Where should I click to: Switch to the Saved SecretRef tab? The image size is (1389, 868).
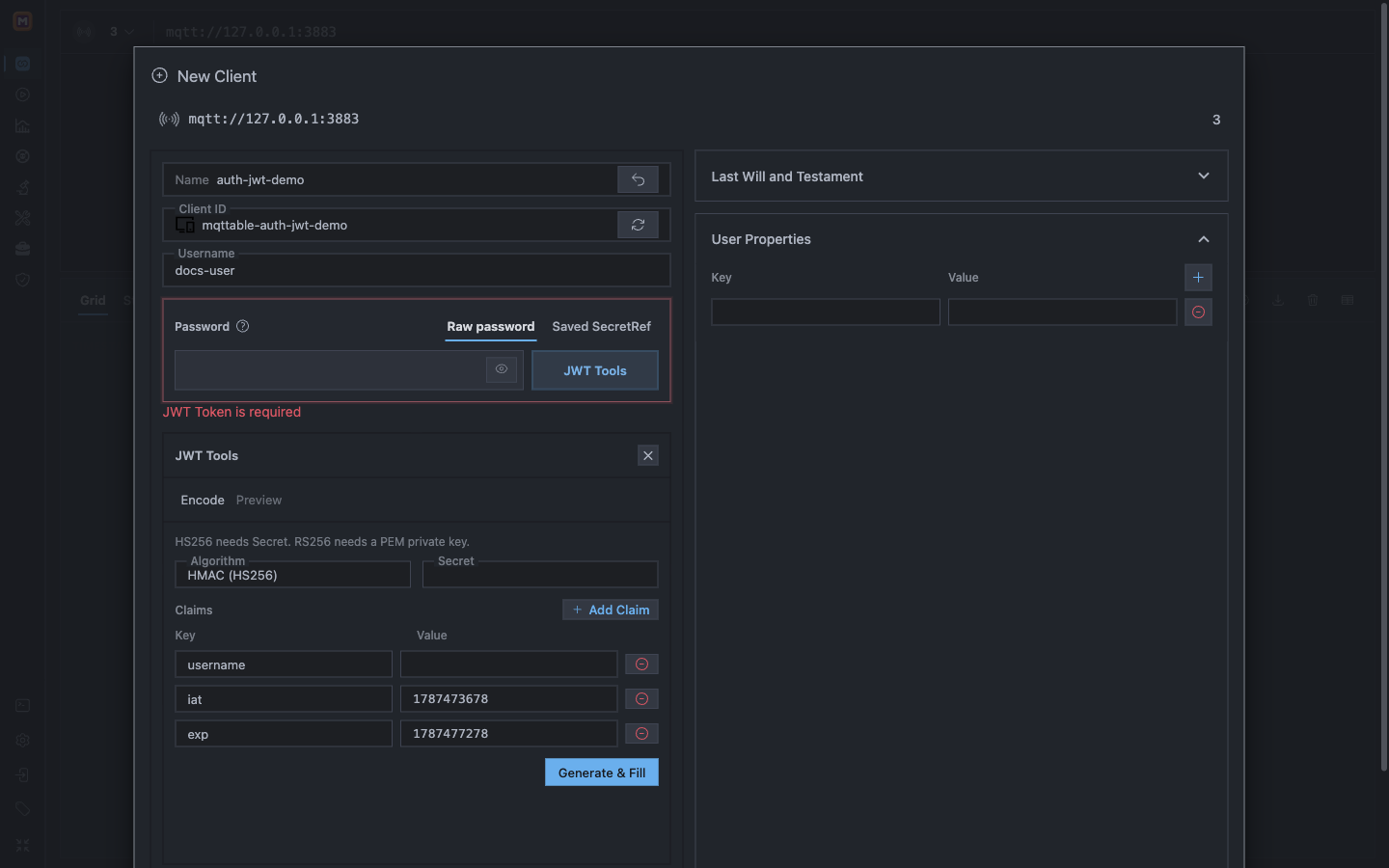pos(601,327)
